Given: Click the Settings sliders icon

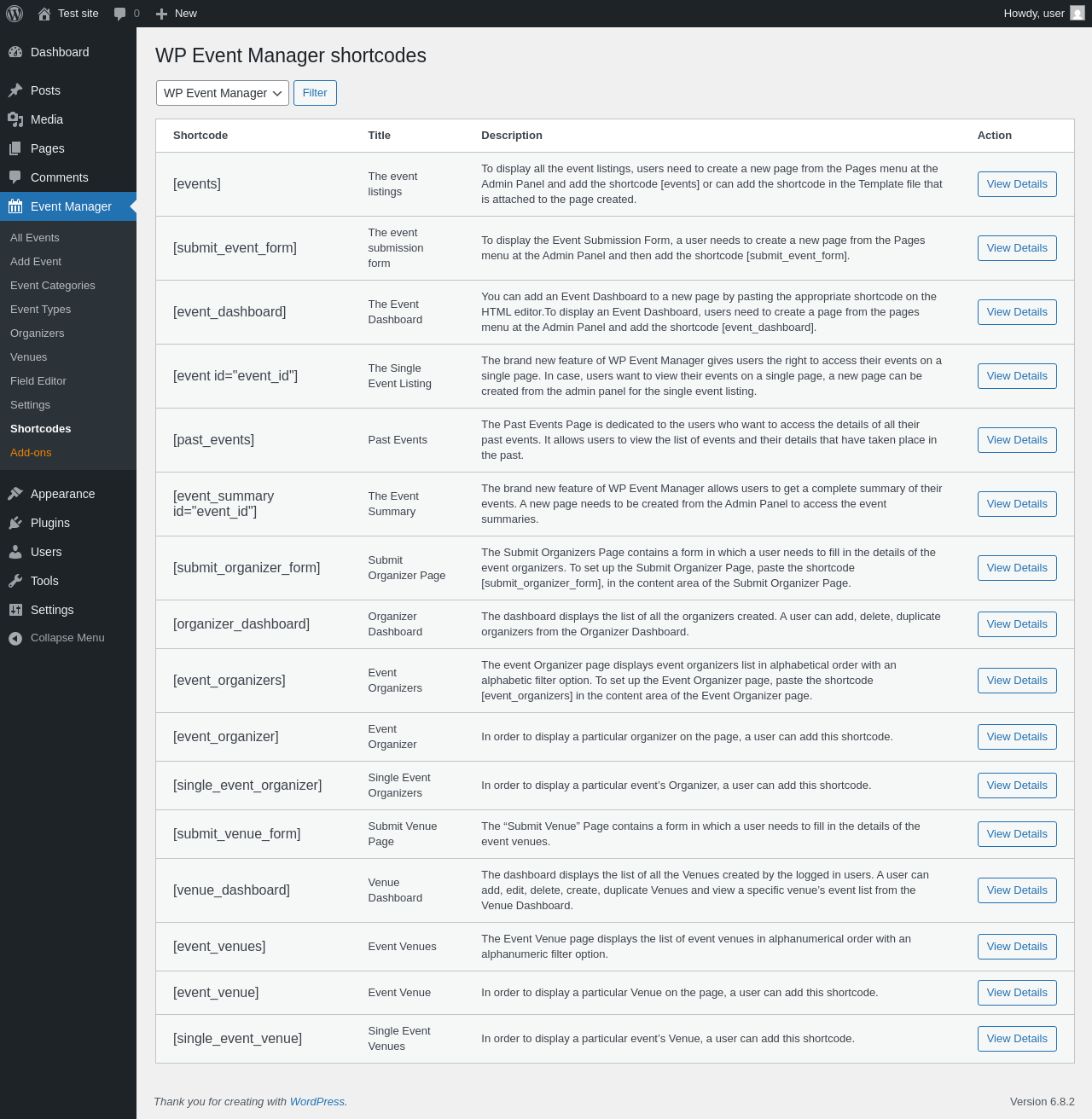Looking at the screenshot, I should click(15, 610).
